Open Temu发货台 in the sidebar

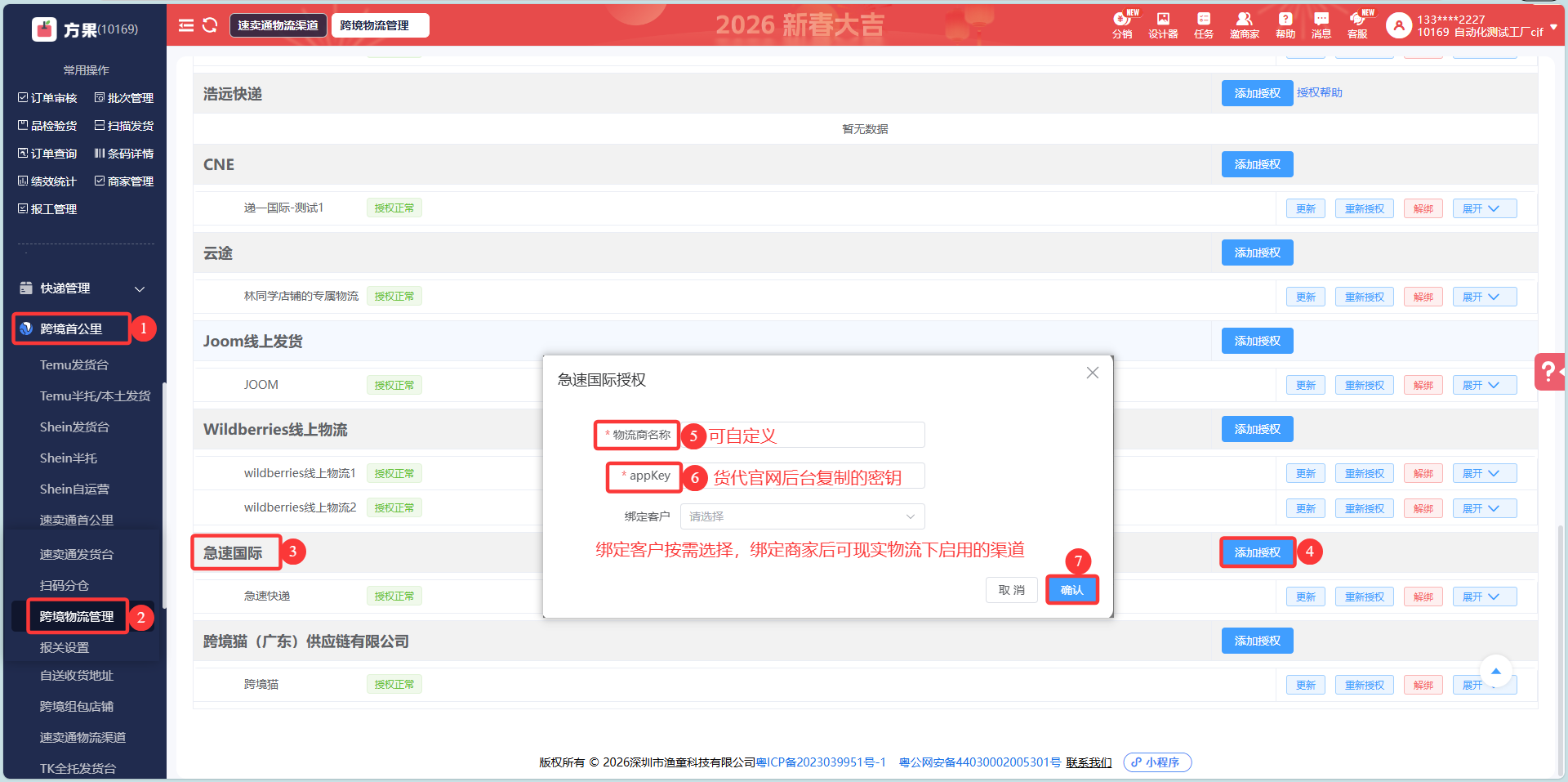coord(74,364)
